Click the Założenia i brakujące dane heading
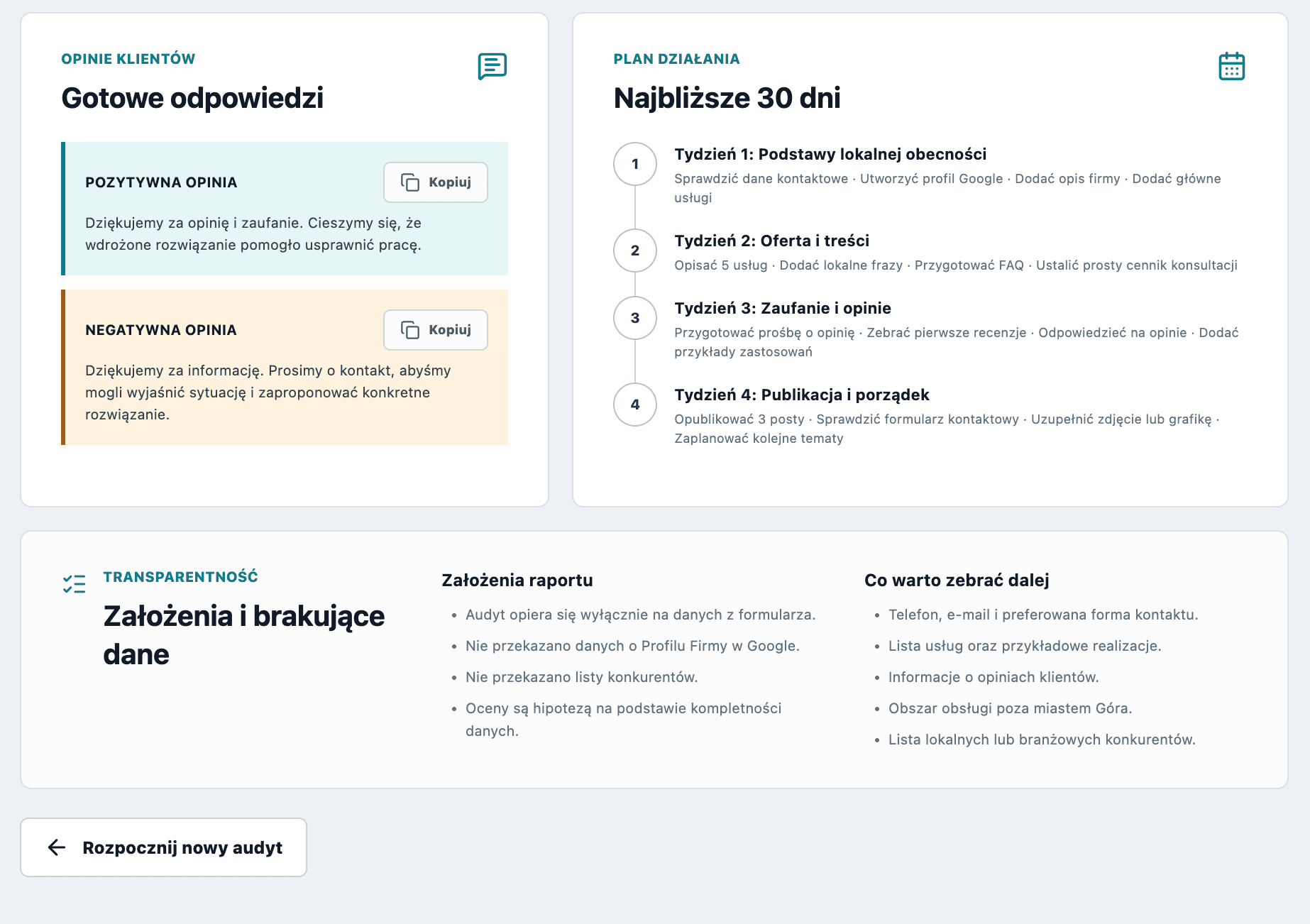This screenshot has height=924, width=1310. [x=244, y=635]
